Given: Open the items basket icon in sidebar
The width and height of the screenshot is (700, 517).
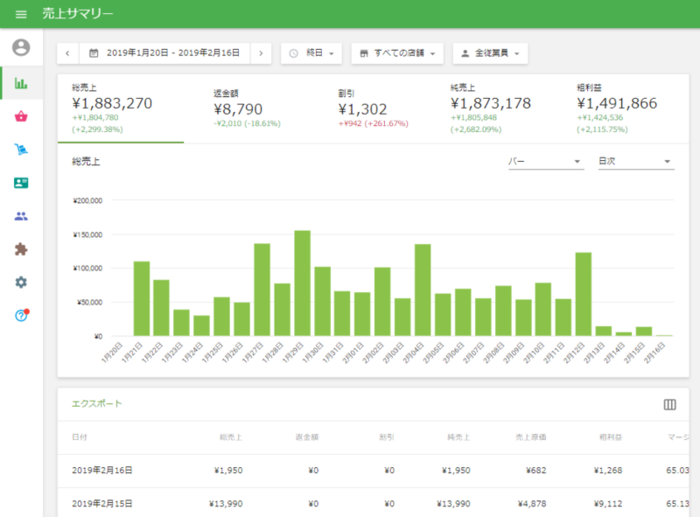Looking at the screenshot, I should click(x=21, y=117).
